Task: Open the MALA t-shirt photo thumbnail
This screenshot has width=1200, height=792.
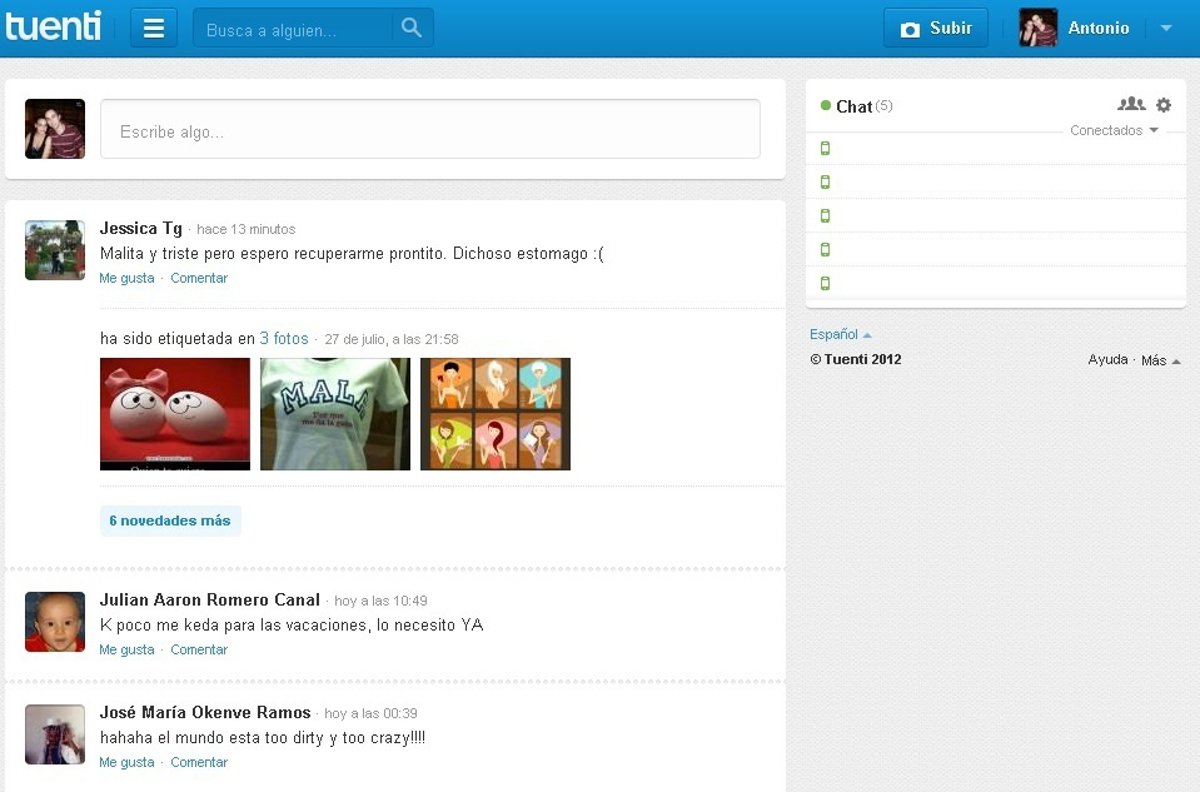Action: [335, 414]
